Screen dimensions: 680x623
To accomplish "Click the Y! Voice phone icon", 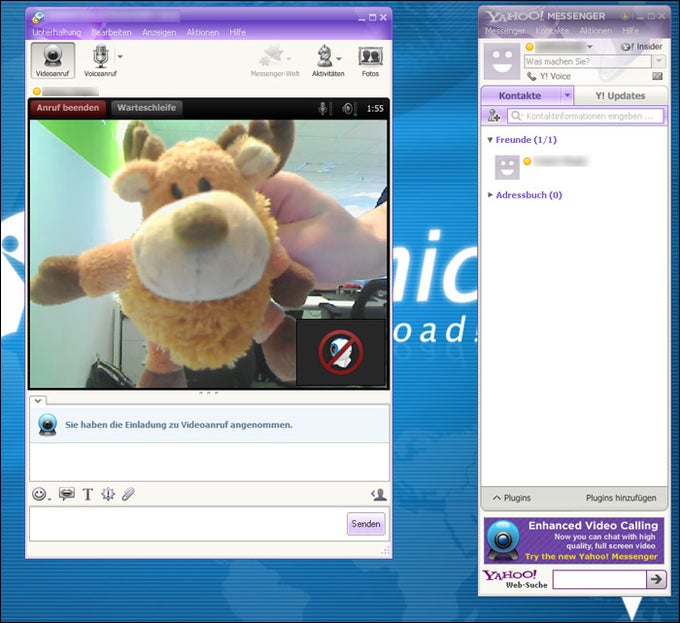I will (x=531, y=76).
